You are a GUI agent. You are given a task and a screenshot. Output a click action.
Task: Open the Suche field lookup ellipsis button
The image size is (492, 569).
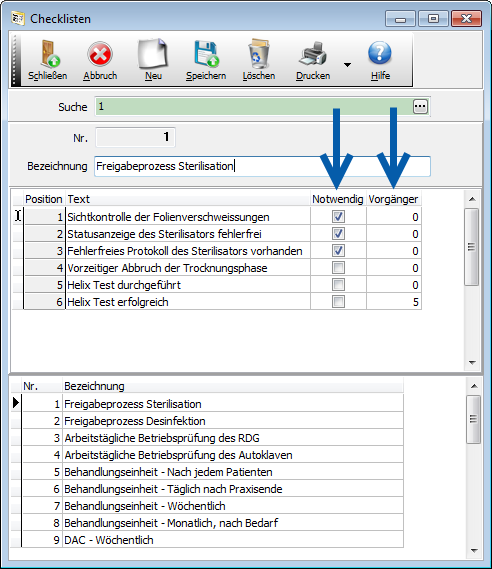coord(420,107)
